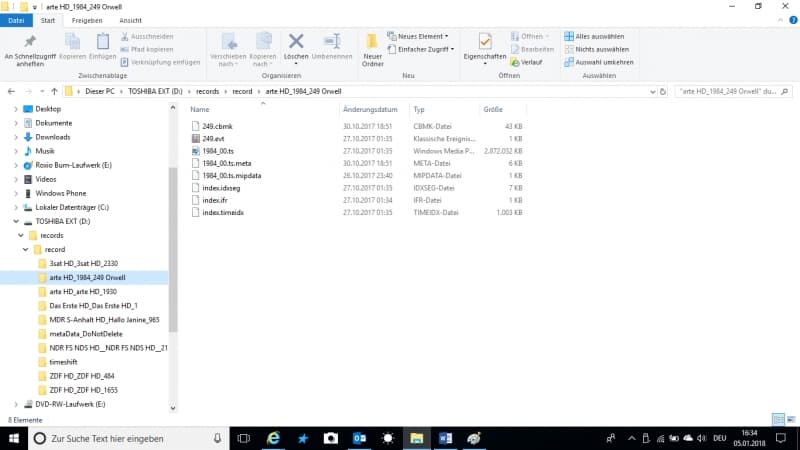Viewport: 800px width, 450px height.
Task: Select Windows Phone in navigation pane
Action: pos(61,193)
